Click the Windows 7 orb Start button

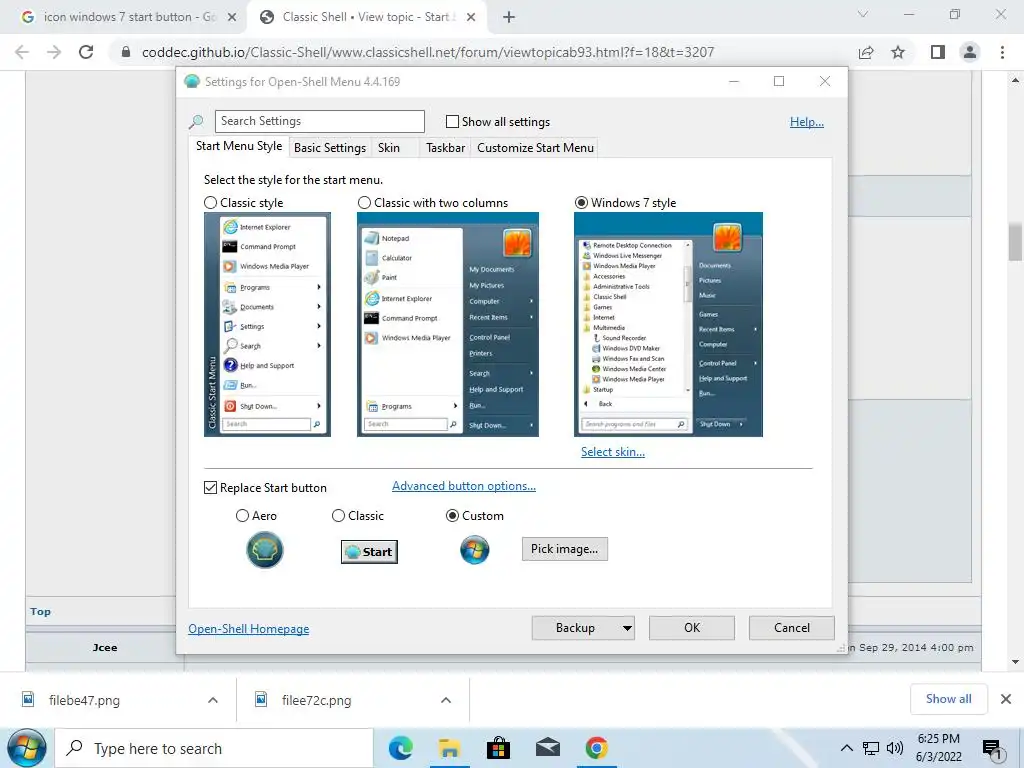coord(27,748)
